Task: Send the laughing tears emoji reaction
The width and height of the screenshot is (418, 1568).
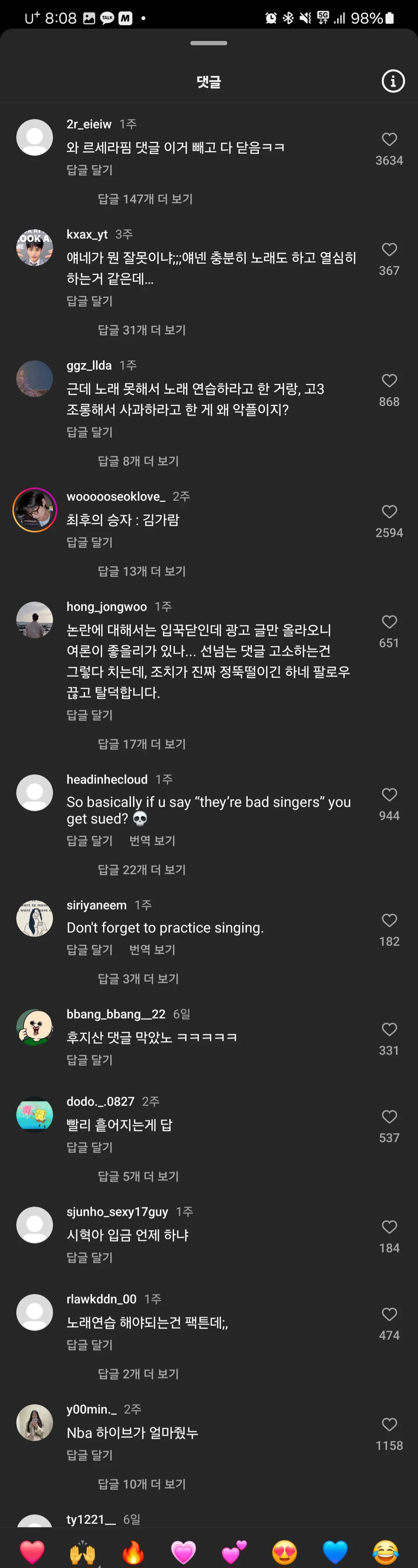Action: tap(386, 1551)
